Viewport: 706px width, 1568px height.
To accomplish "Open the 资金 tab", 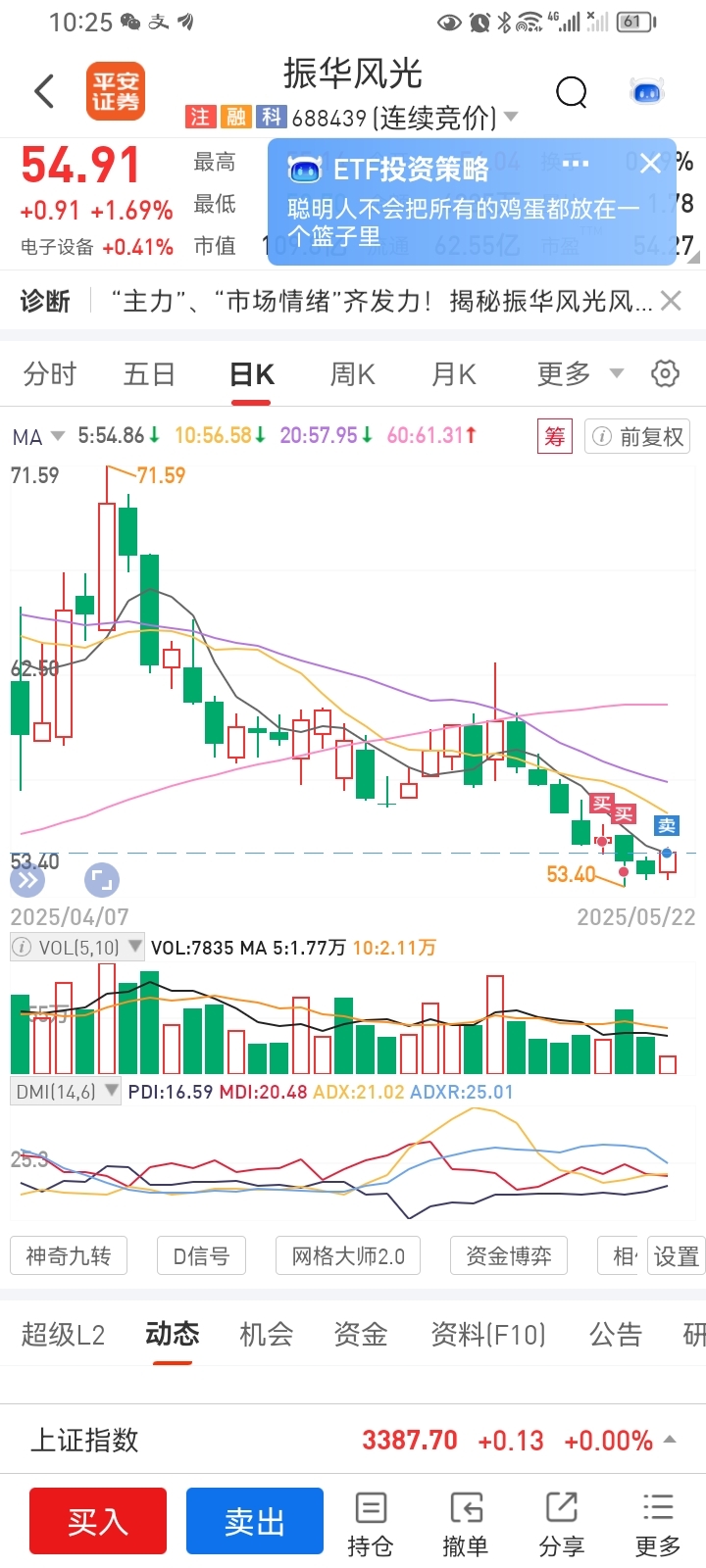I will pyautogui.click(x=361, y=1334).
